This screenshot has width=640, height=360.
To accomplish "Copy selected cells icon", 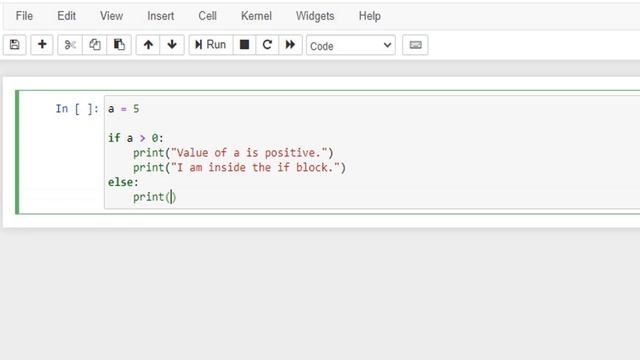I will coord(94,44).
